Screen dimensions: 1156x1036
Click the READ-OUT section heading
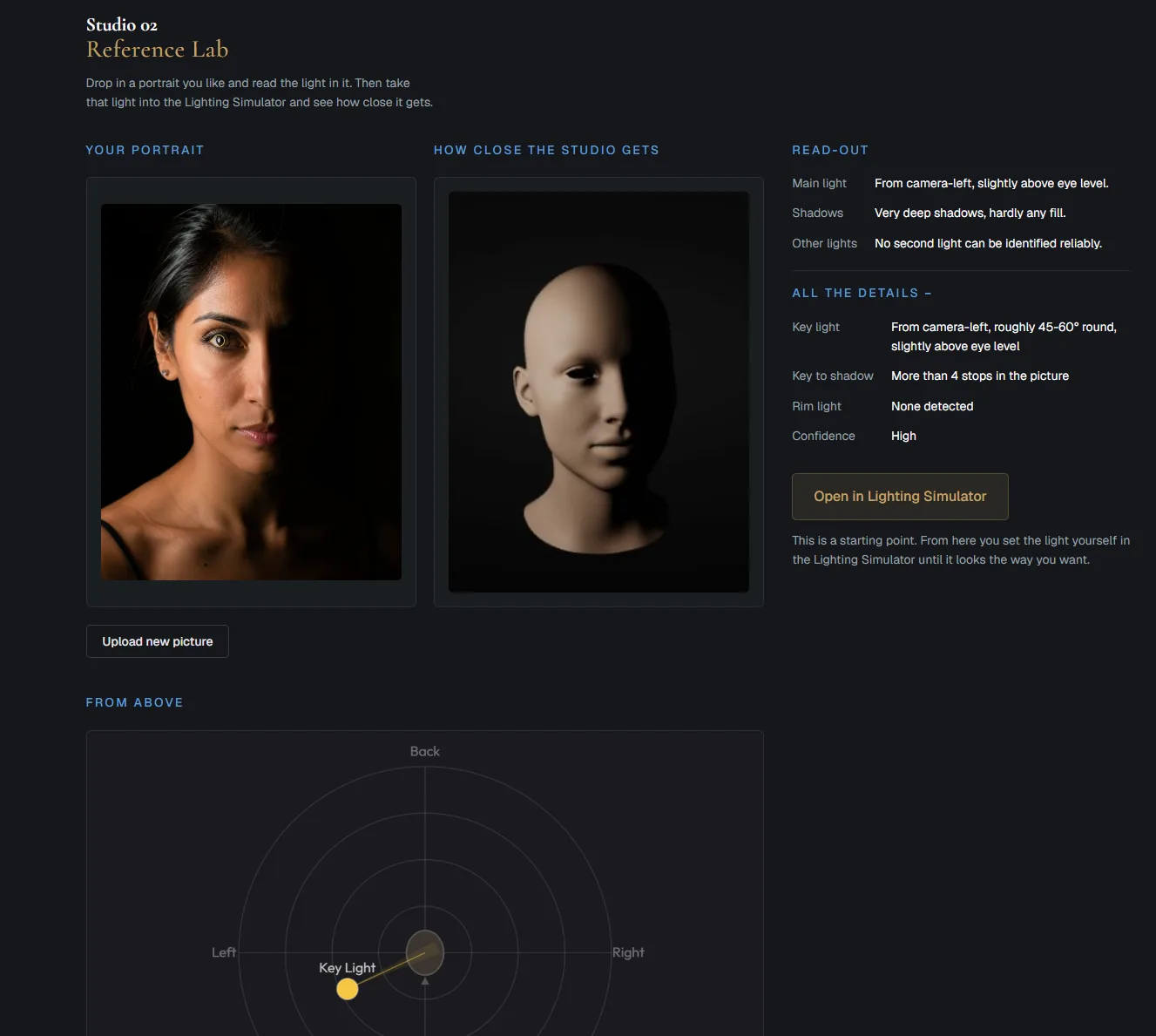coord(830,150)
